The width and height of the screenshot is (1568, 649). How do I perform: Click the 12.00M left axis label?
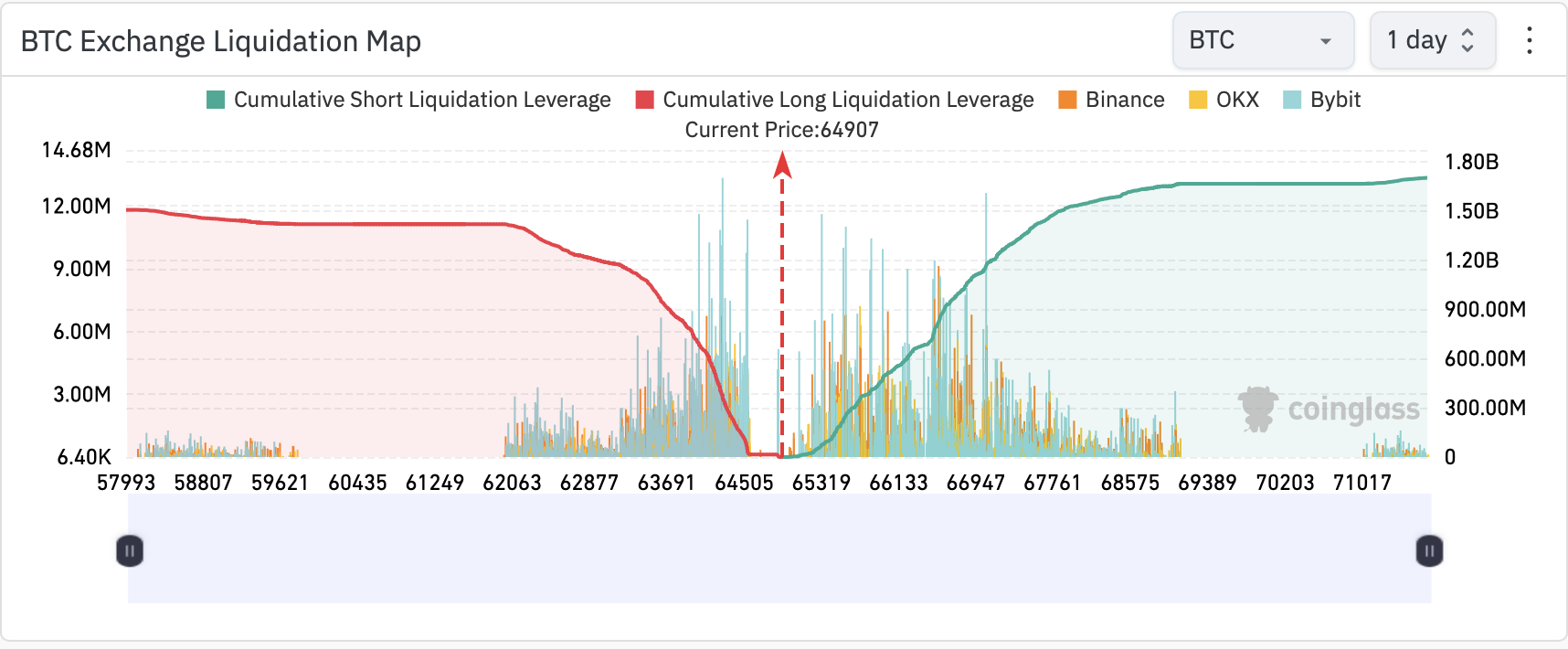point(77,207)
